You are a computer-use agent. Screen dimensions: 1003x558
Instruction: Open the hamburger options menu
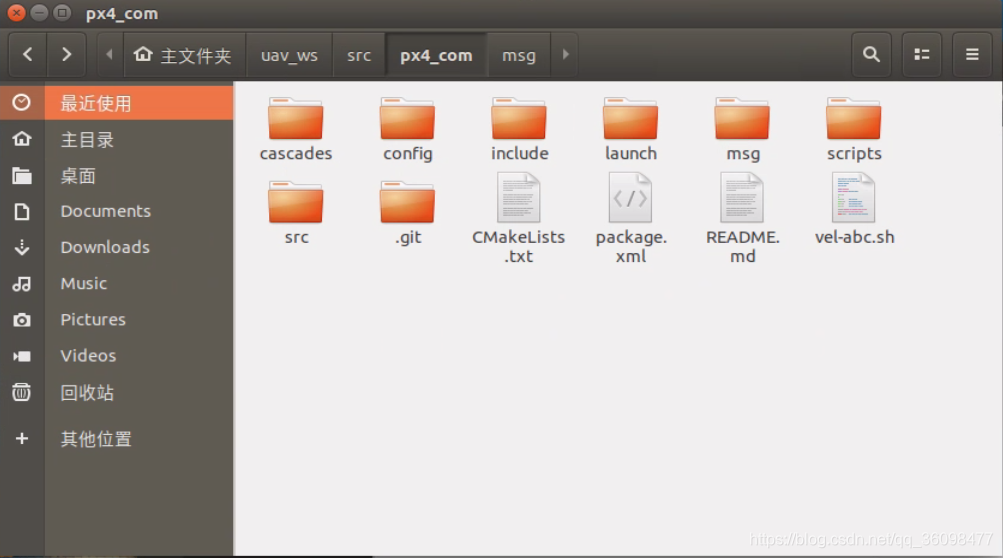tap(972, 55)
